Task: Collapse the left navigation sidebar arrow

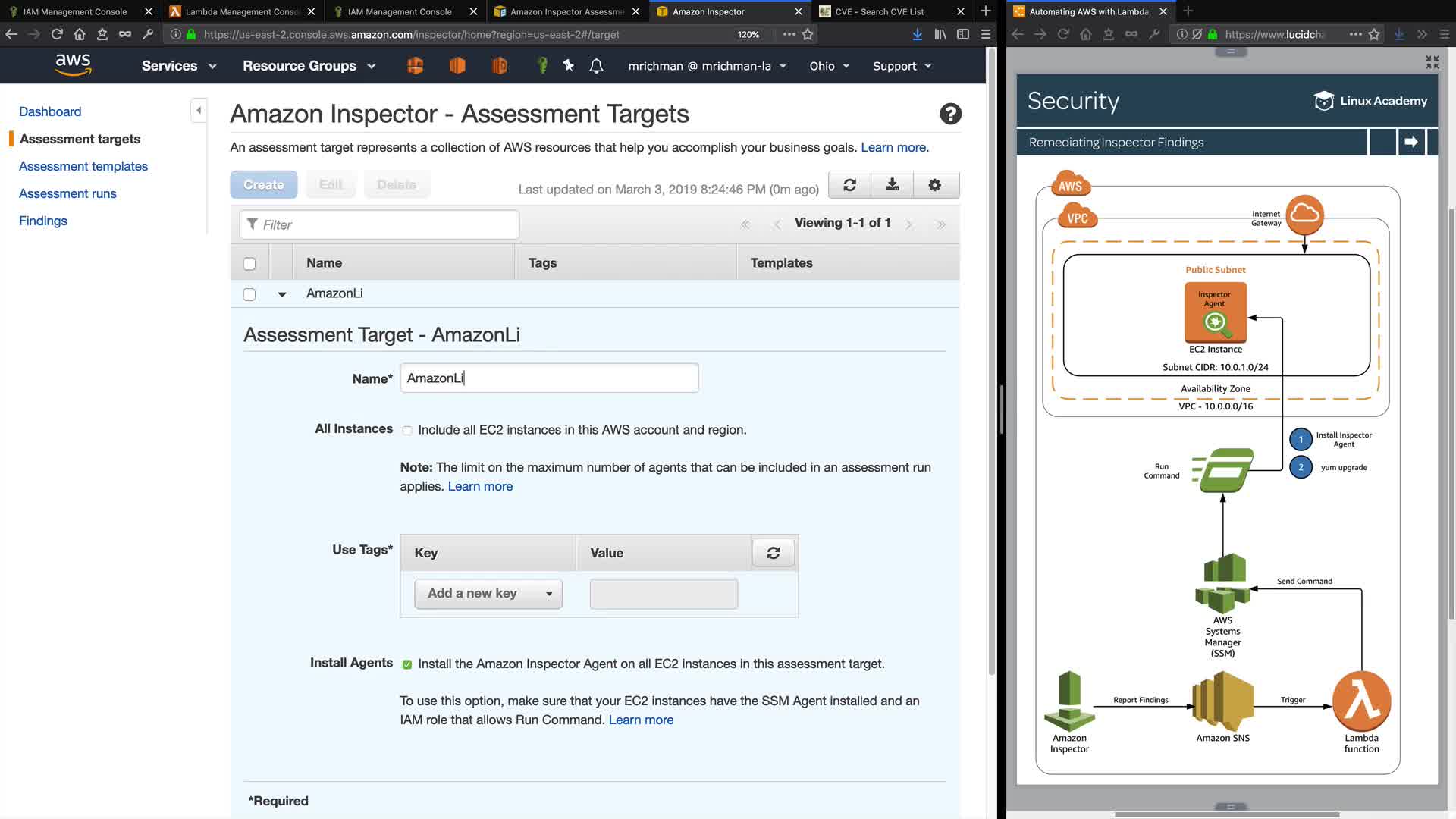Action: [199, 111]
